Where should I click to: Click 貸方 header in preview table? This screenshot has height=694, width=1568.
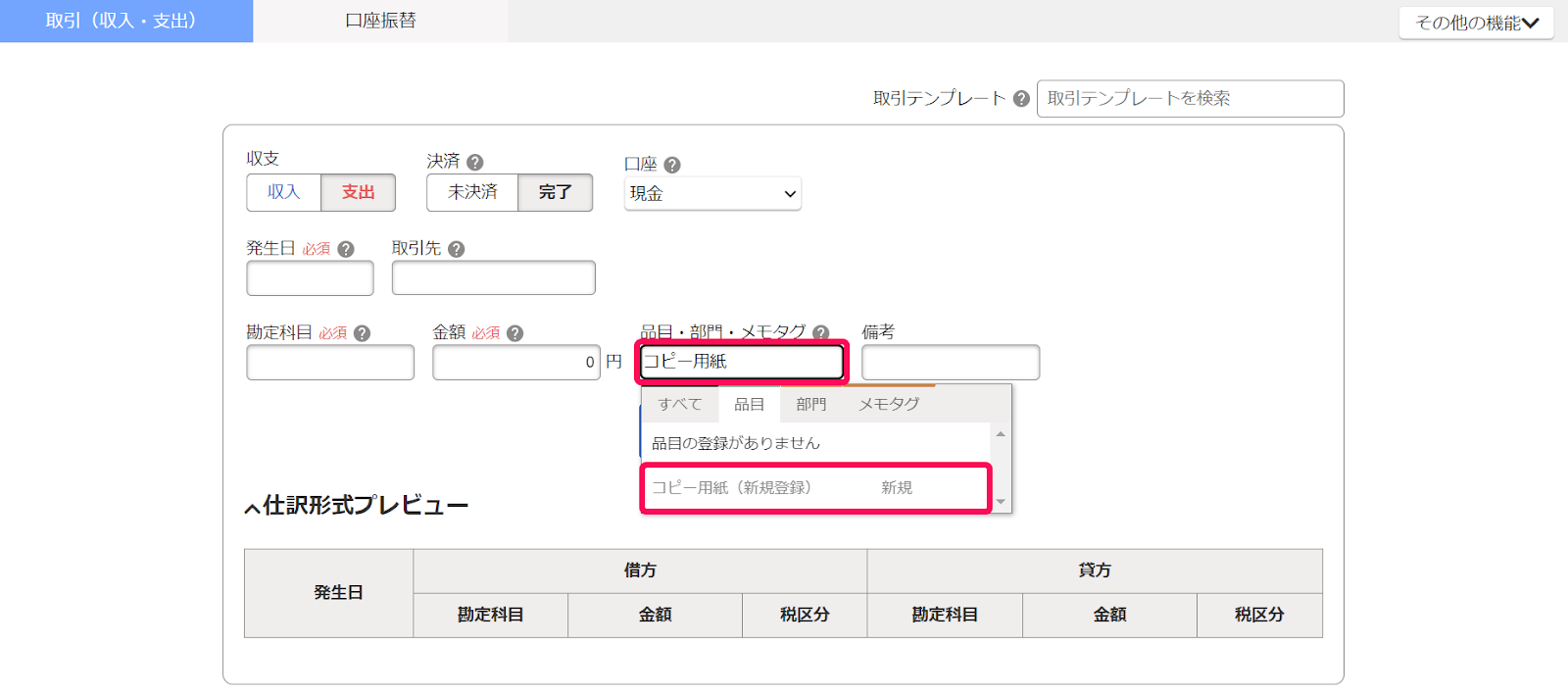coord(1095,570)
